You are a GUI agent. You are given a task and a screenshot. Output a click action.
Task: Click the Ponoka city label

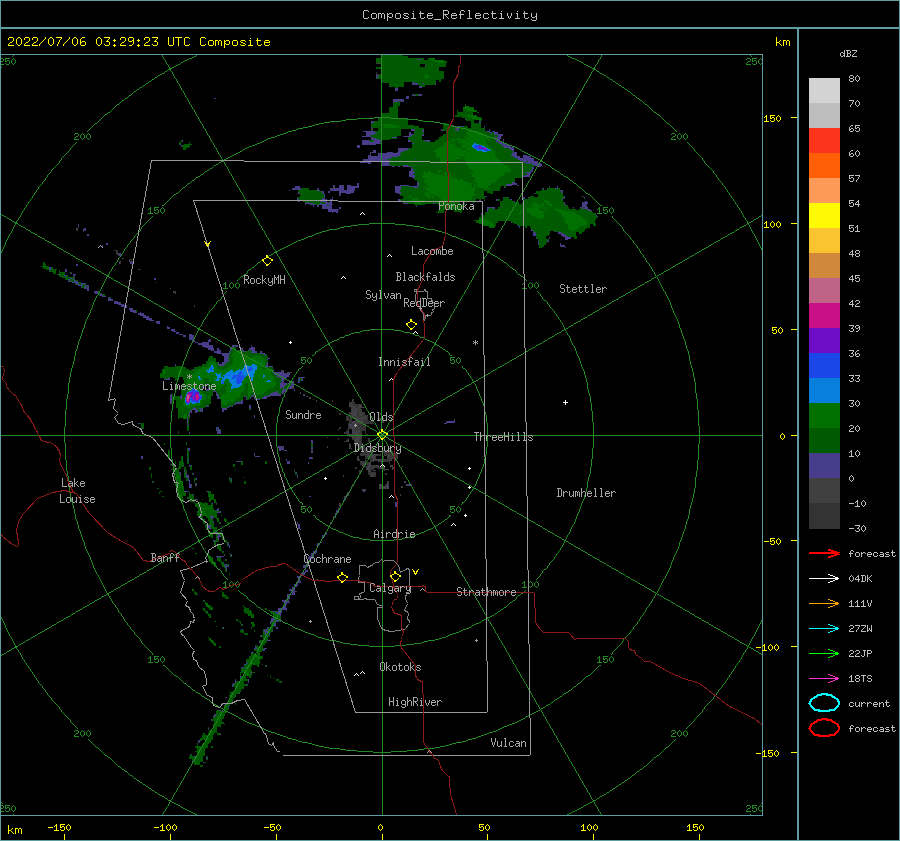(456, 206)
